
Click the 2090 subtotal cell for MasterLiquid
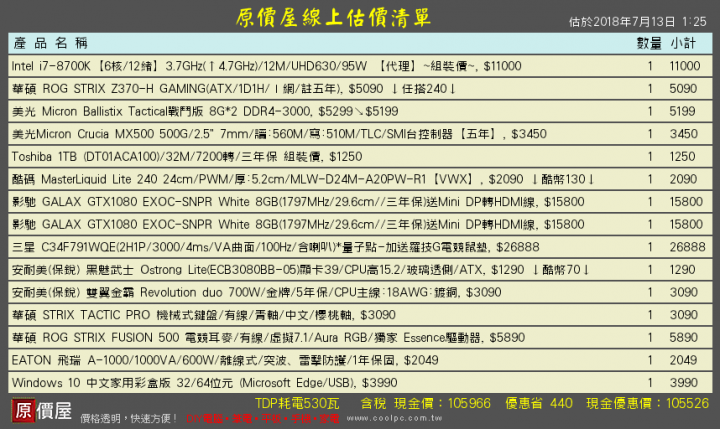coord(684,179)
